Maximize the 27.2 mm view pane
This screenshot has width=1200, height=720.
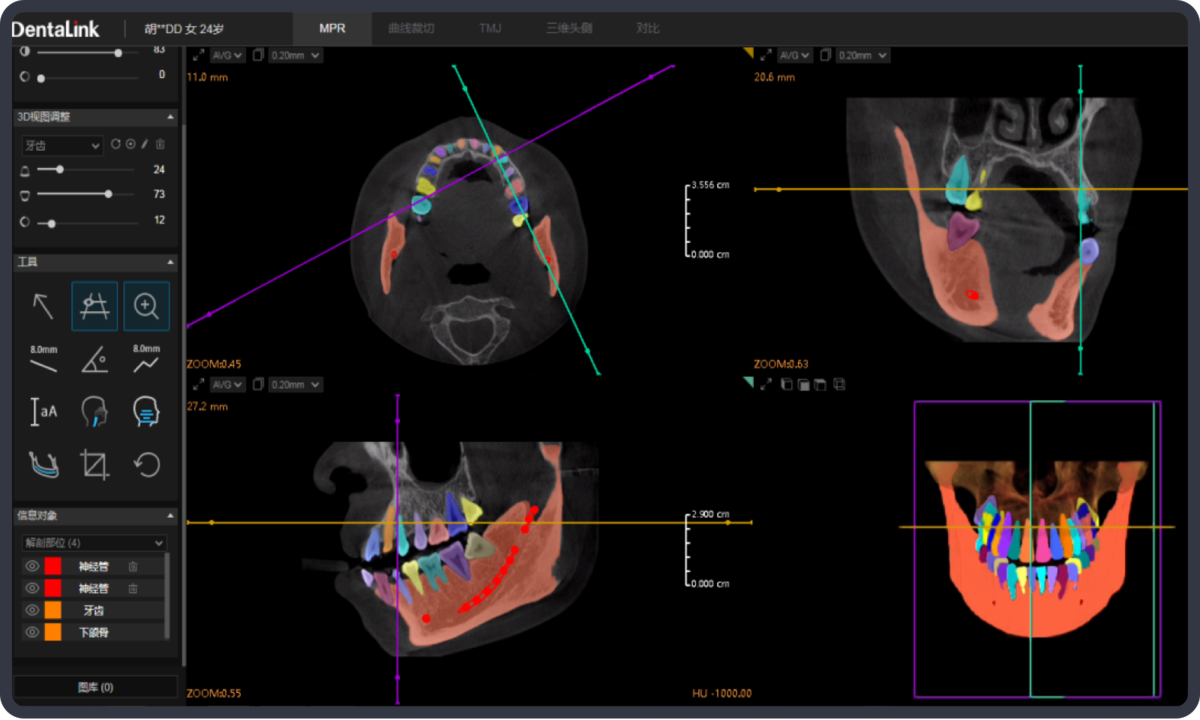tap(197, 384)
